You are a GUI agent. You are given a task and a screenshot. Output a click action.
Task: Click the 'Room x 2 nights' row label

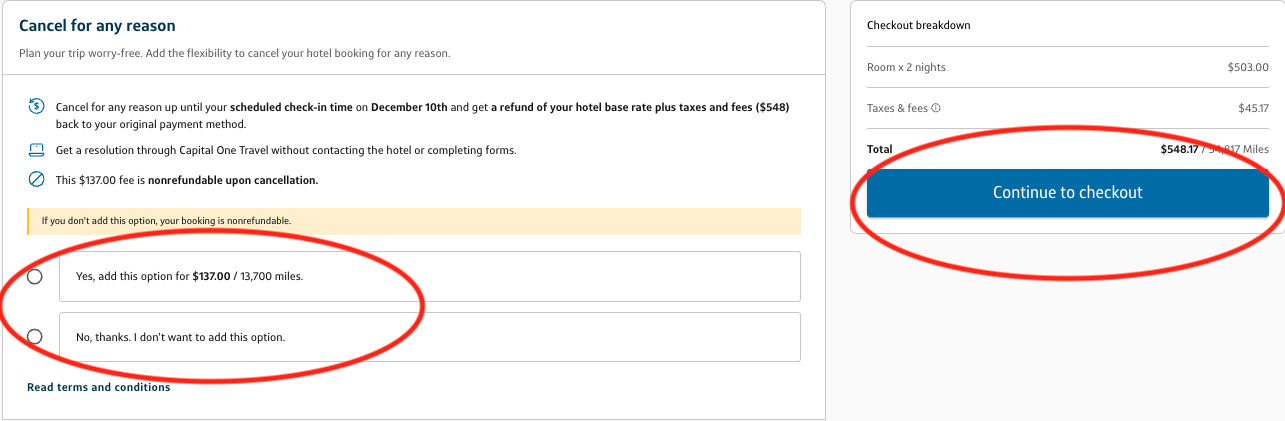point(906,67)
